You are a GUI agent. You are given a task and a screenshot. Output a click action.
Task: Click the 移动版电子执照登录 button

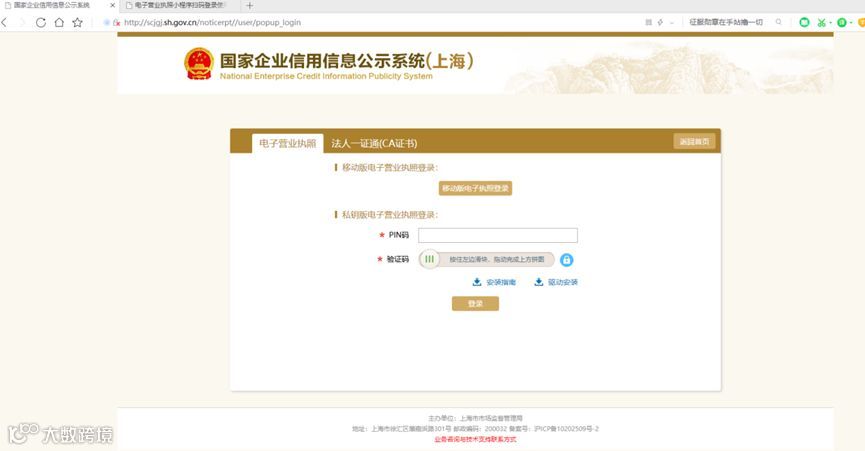click(x=476, y=189)
